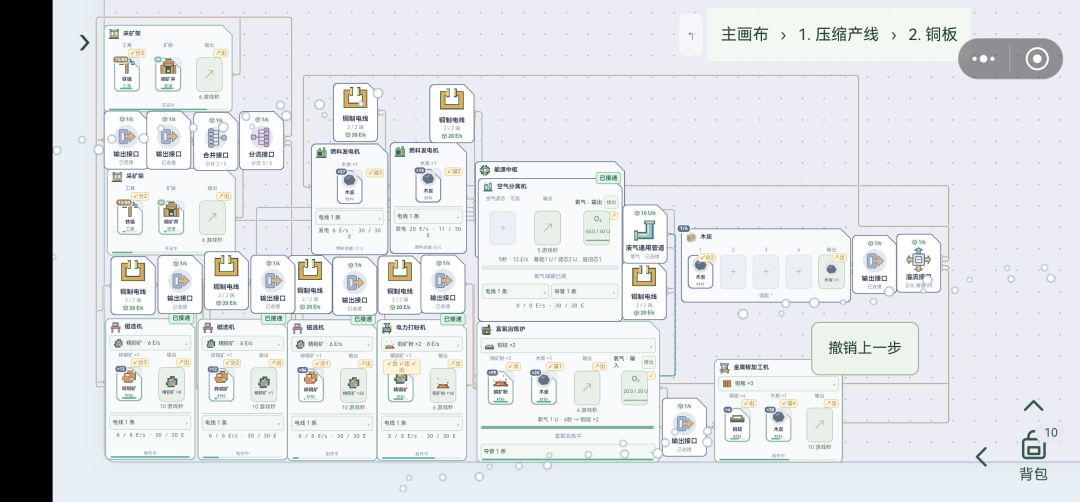Open 铜矿粉 ×2 · 8 E/s recipe dropdown
Viewport: 1080px width, 502px height.
[x=422, y=344]
